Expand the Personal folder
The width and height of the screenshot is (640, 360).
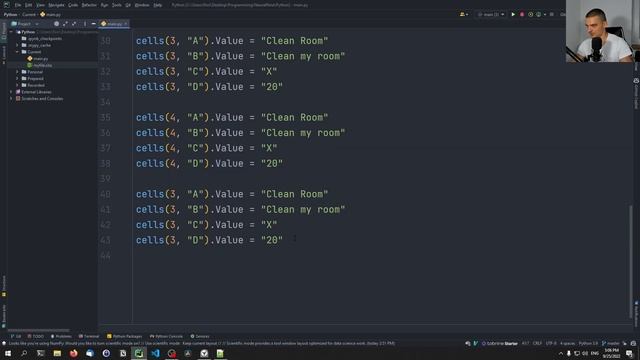[x=18, y=72]
